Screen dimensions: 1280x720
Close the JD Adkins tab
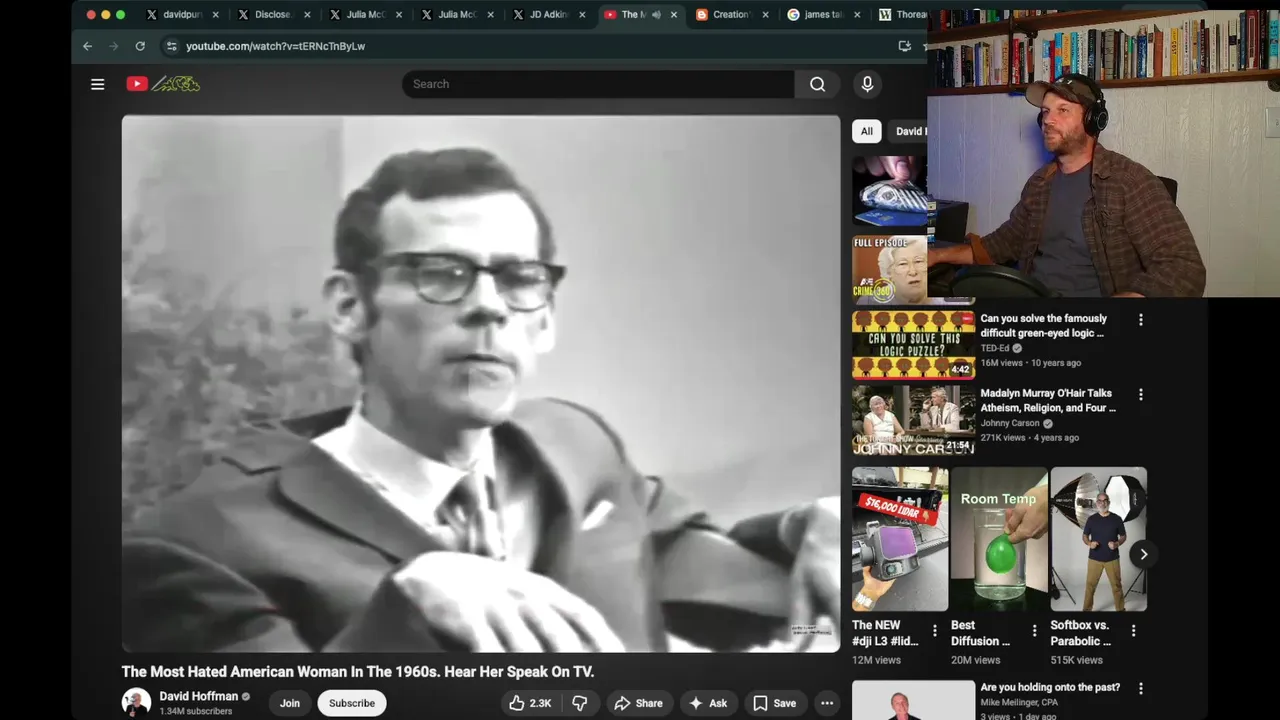[x=582, y=15]
